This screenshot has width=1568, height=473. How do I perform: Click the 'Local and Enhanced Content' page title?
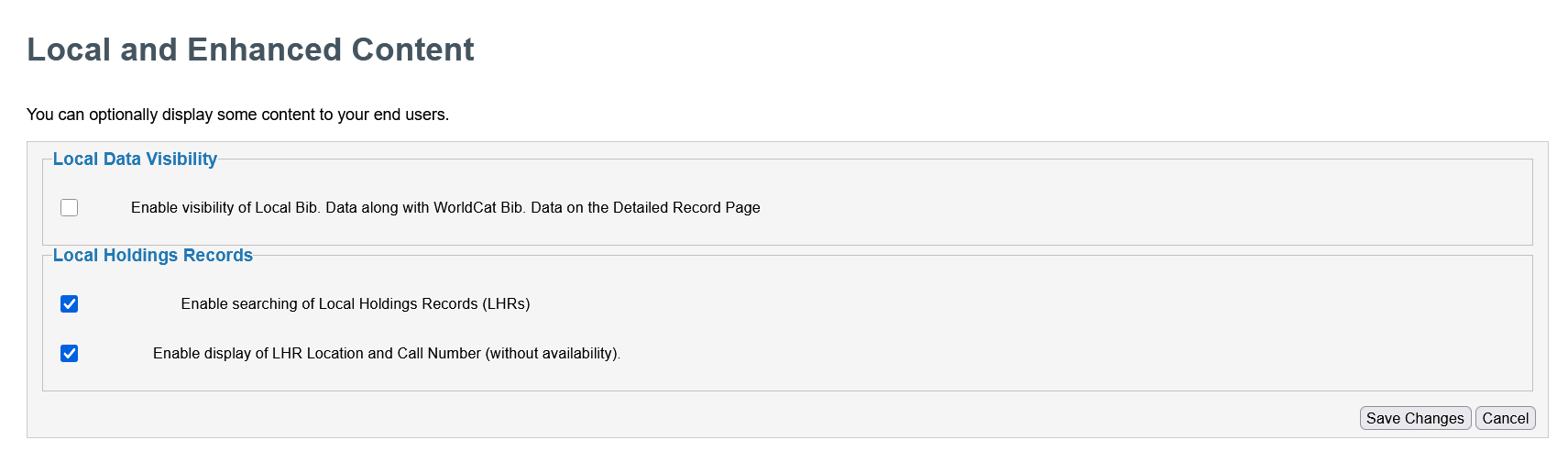250,49
